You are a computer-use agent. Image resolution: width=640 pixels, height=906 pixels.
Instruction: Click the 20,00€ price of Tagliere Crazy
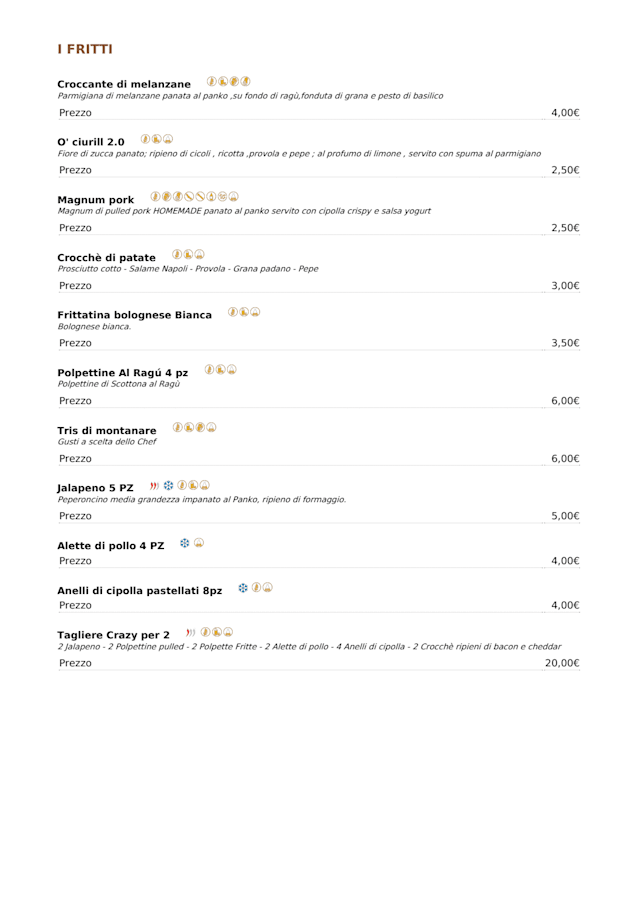(x=561, y=663)
